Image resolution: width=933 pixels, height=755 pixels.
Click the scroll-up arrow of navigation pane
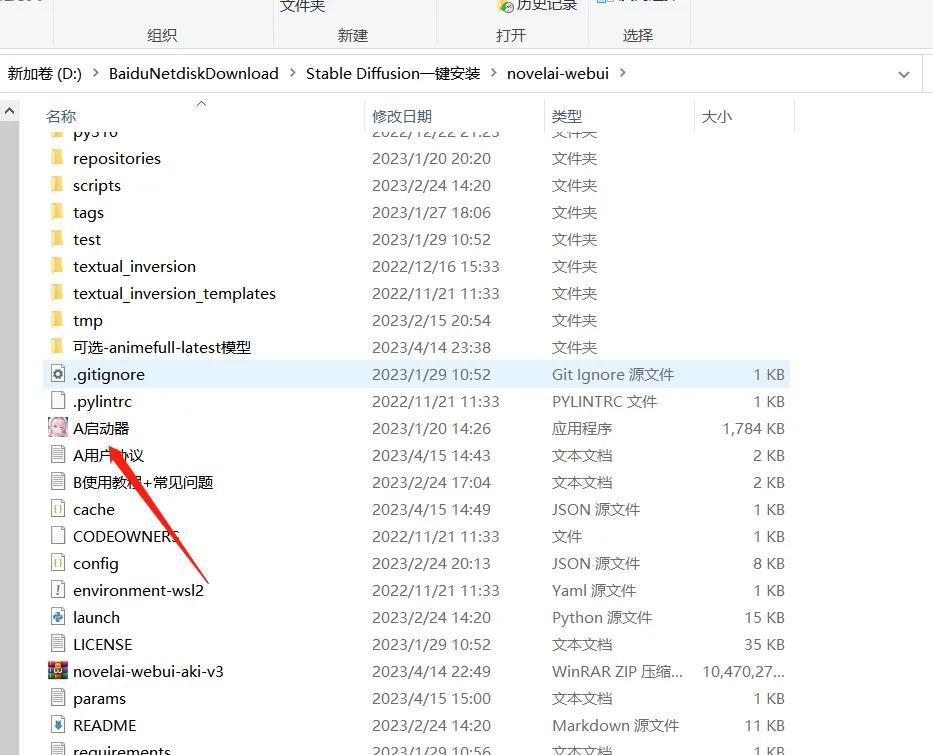9,111
